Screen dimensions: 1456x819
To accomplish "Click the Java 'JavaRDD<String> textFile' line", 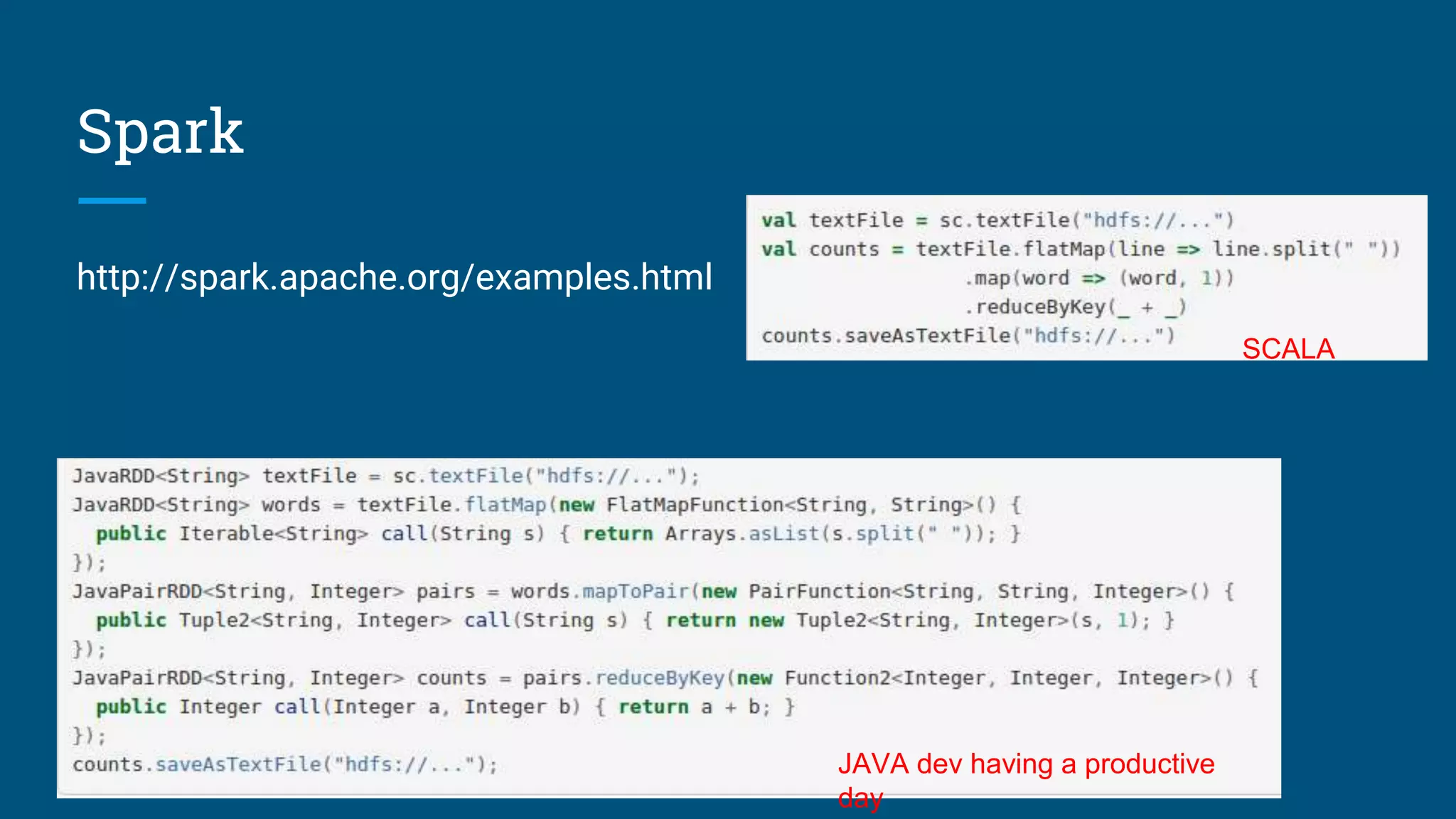I will tap(386, 476).
